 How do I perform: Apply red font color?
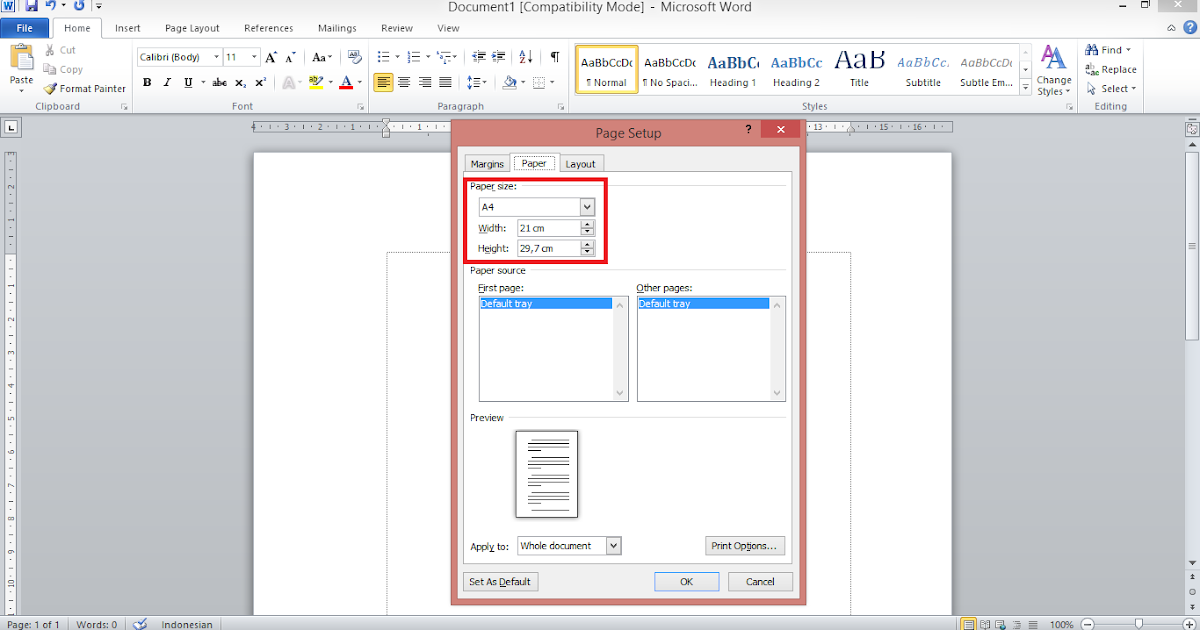(346, 82)
